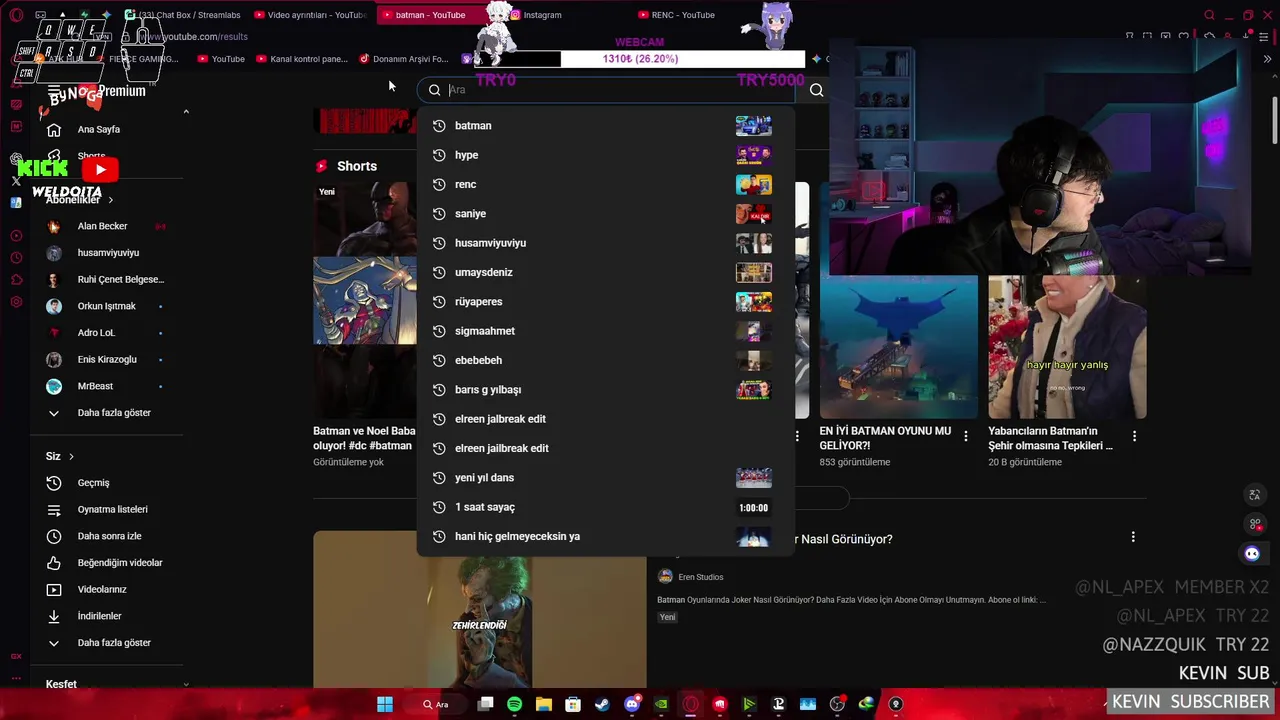Viewport: 1280px width, 720px height.
Task: Open Microsoft Store from taskbar
Action: [573, 704]
